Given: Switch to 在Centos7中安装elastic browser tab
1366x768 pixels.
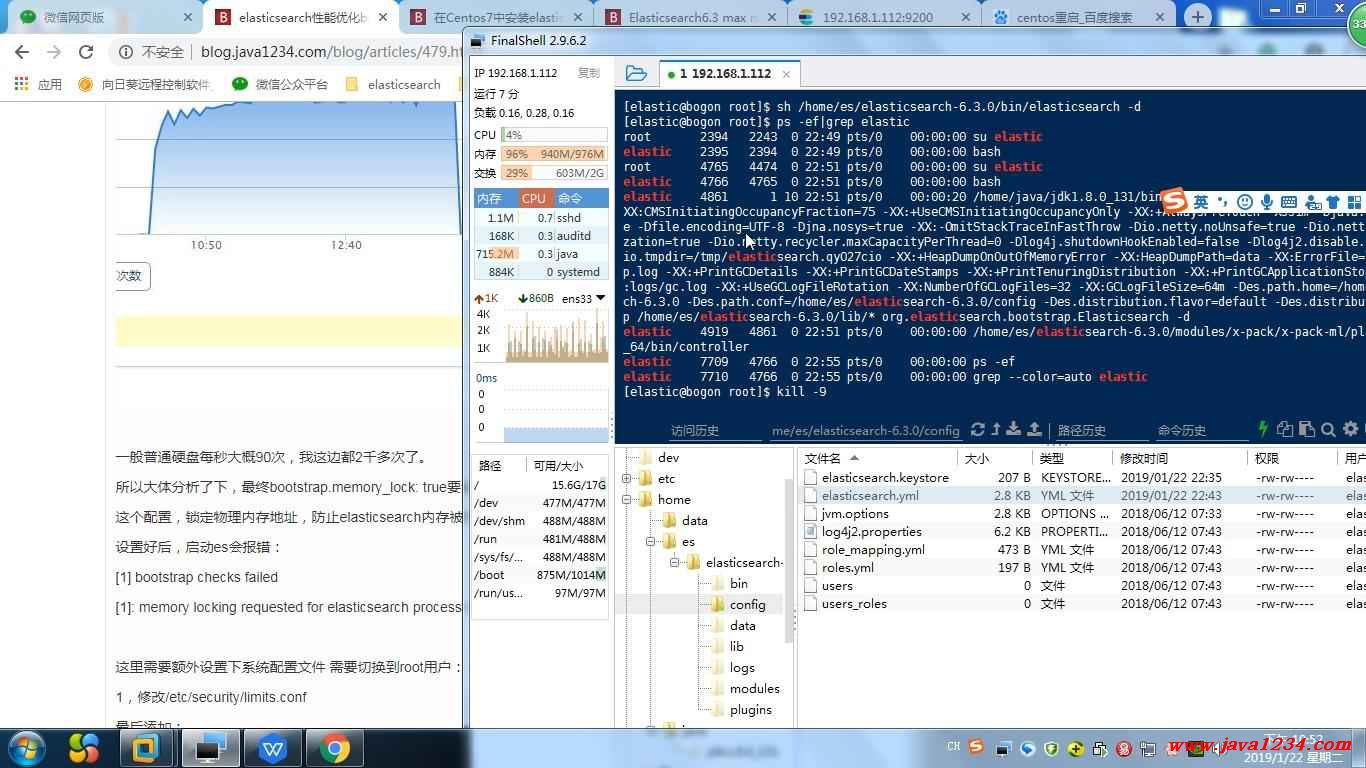Looking at the screenshot, I should point(497,17).
